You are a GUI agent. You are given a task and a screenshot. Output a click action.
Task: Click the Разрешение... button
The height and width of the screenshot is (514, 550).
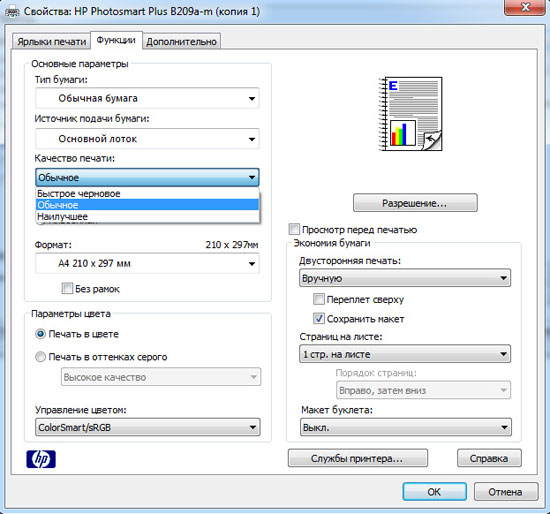415,203
